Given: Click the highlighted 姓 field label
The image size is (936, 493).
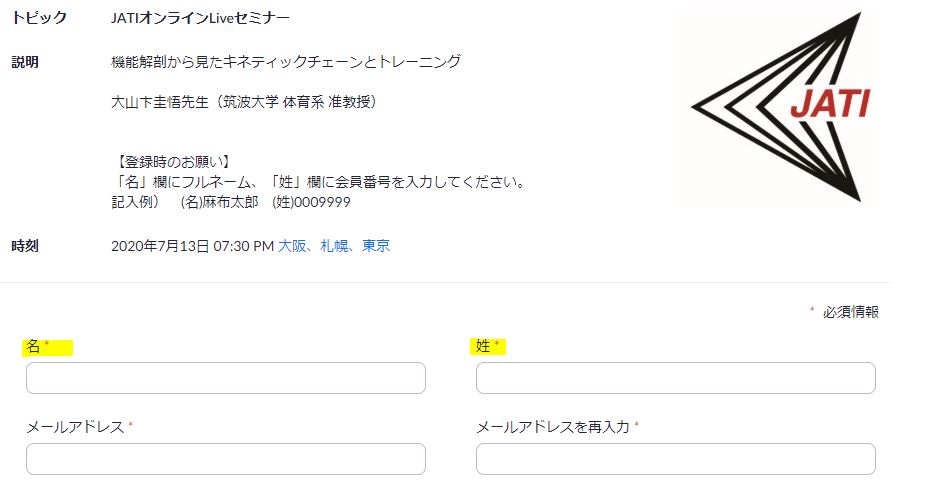Looking at the screenshot, I should click(x=488, y=347).
